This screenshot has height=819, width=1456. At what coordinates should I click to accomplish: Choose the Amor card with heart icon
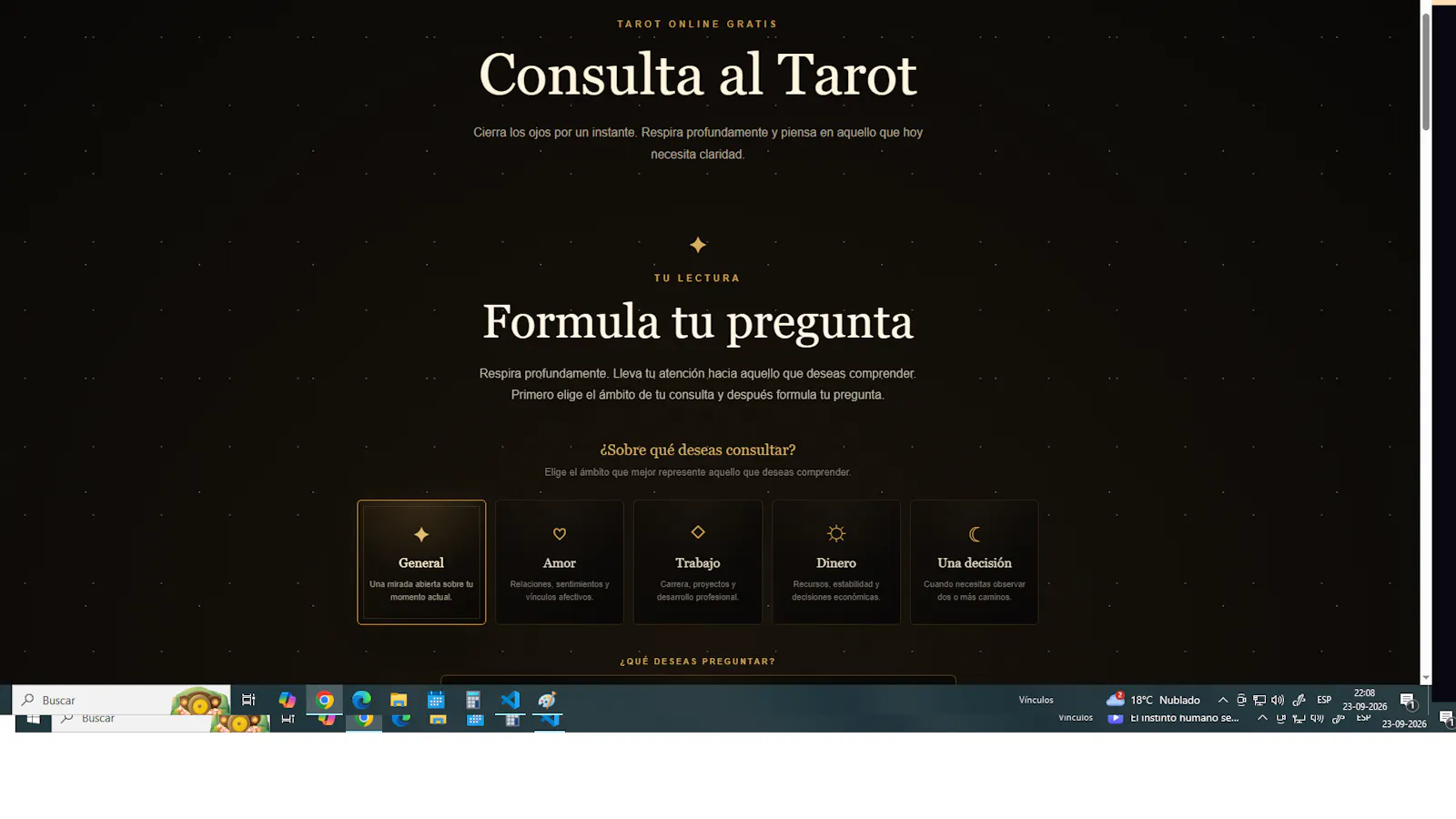click(x=560, y=562)
